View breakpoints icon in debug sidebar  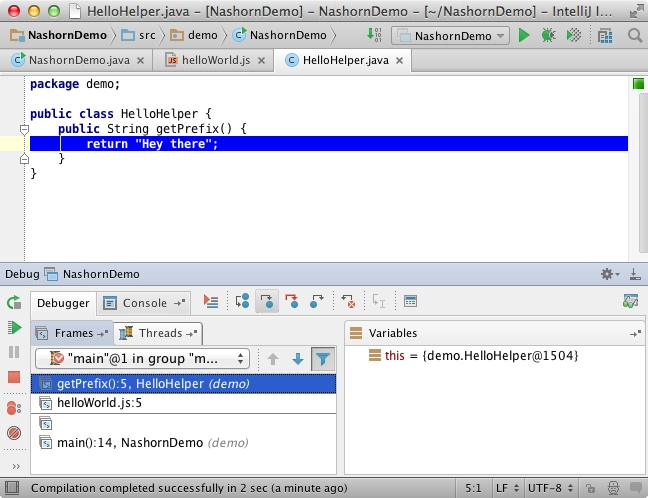pyautogui.click(x=14, y=408)
